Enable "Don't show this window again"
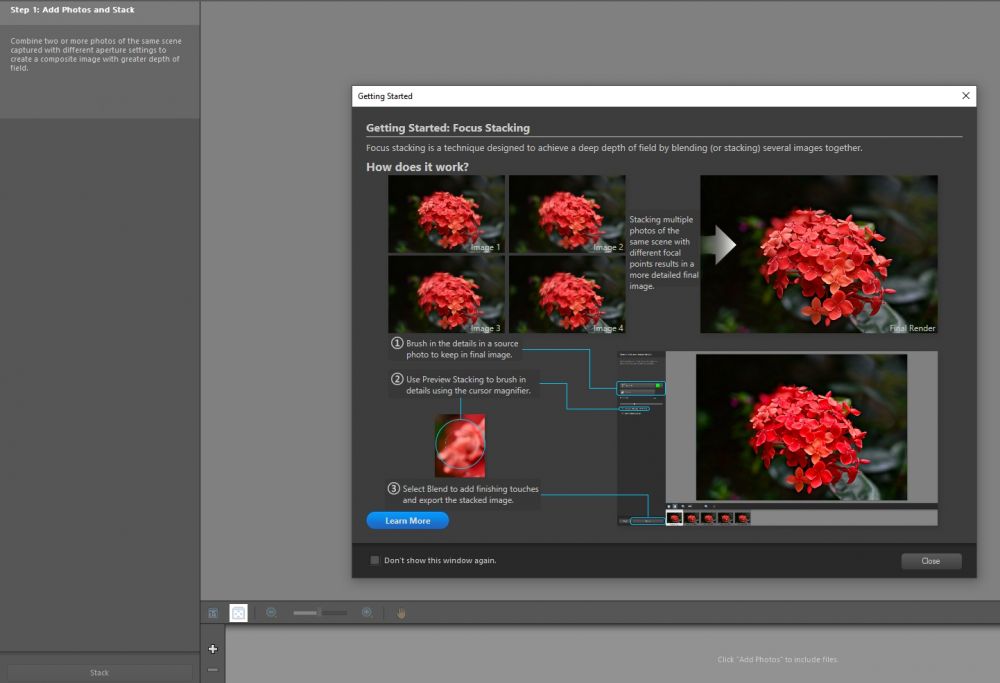1000x683 pixels. point(375,560)
